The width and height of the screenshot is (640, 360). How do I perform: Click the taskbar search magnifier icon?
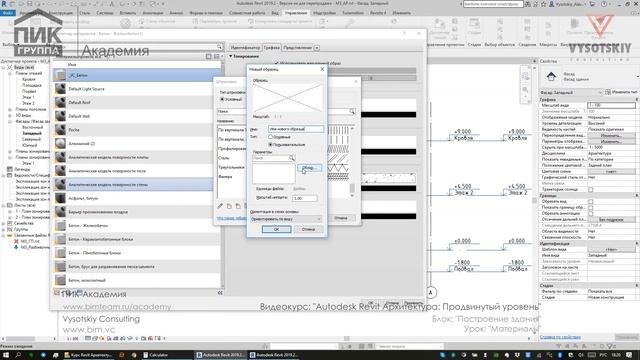18,355
